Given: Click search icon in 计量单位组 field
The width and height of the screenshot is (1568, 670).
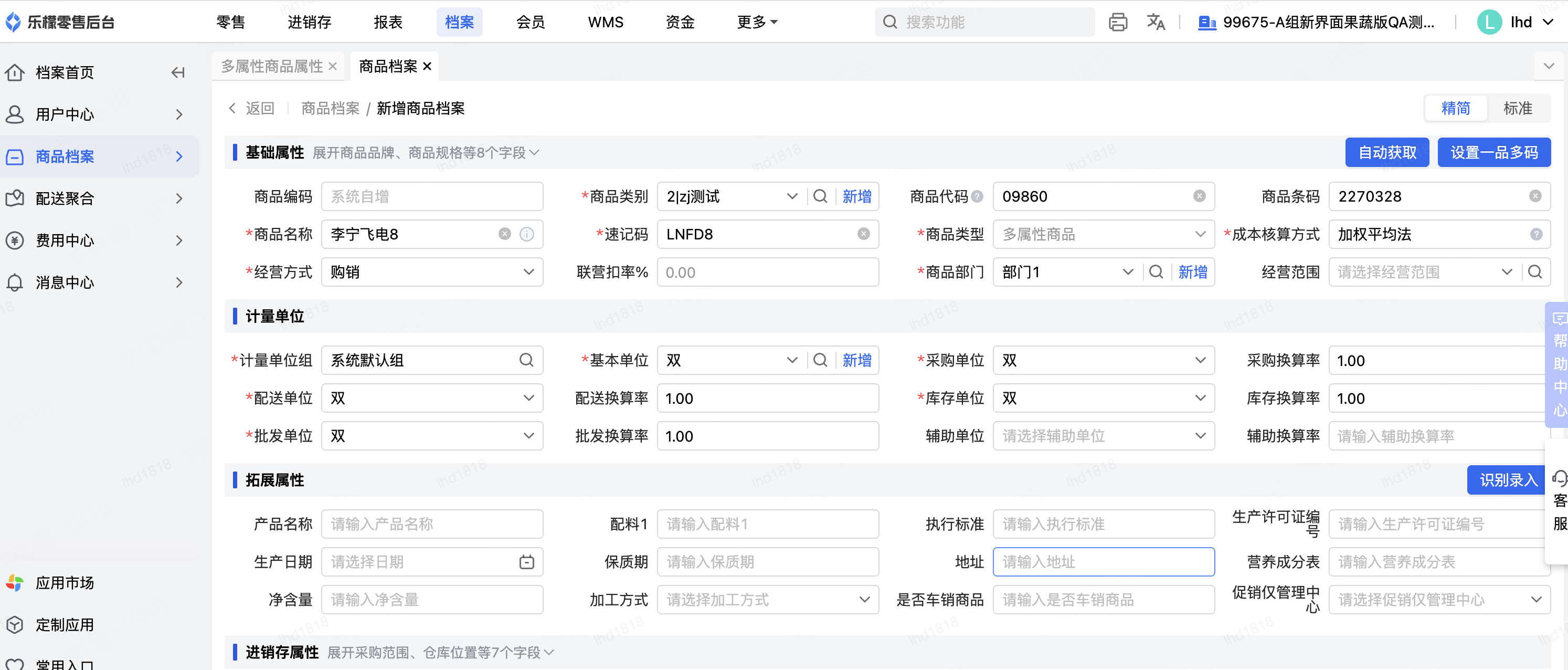Looking at the screenshot, I should 526,360.
